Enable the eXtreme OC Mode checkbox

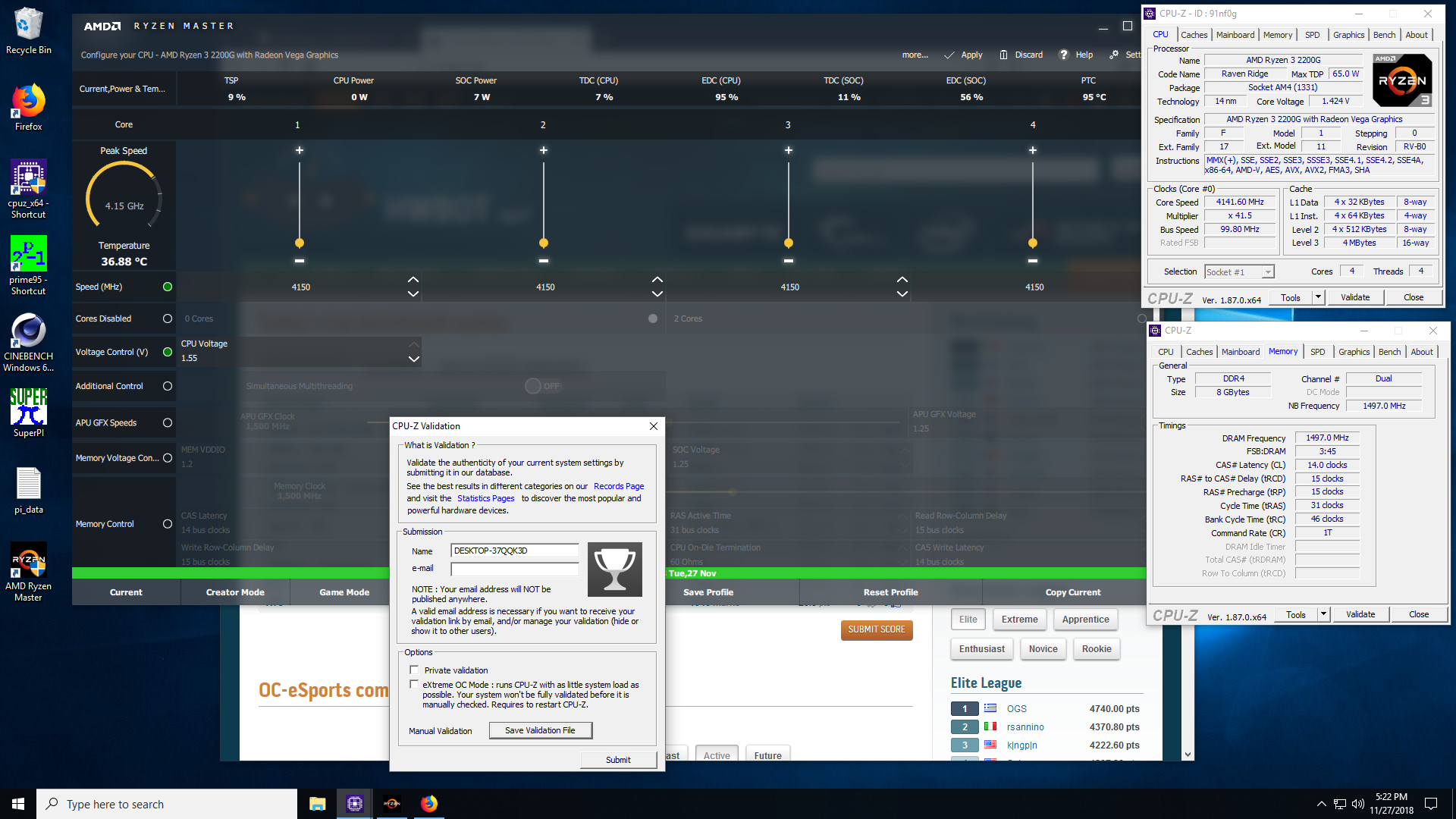pos(414,684)
